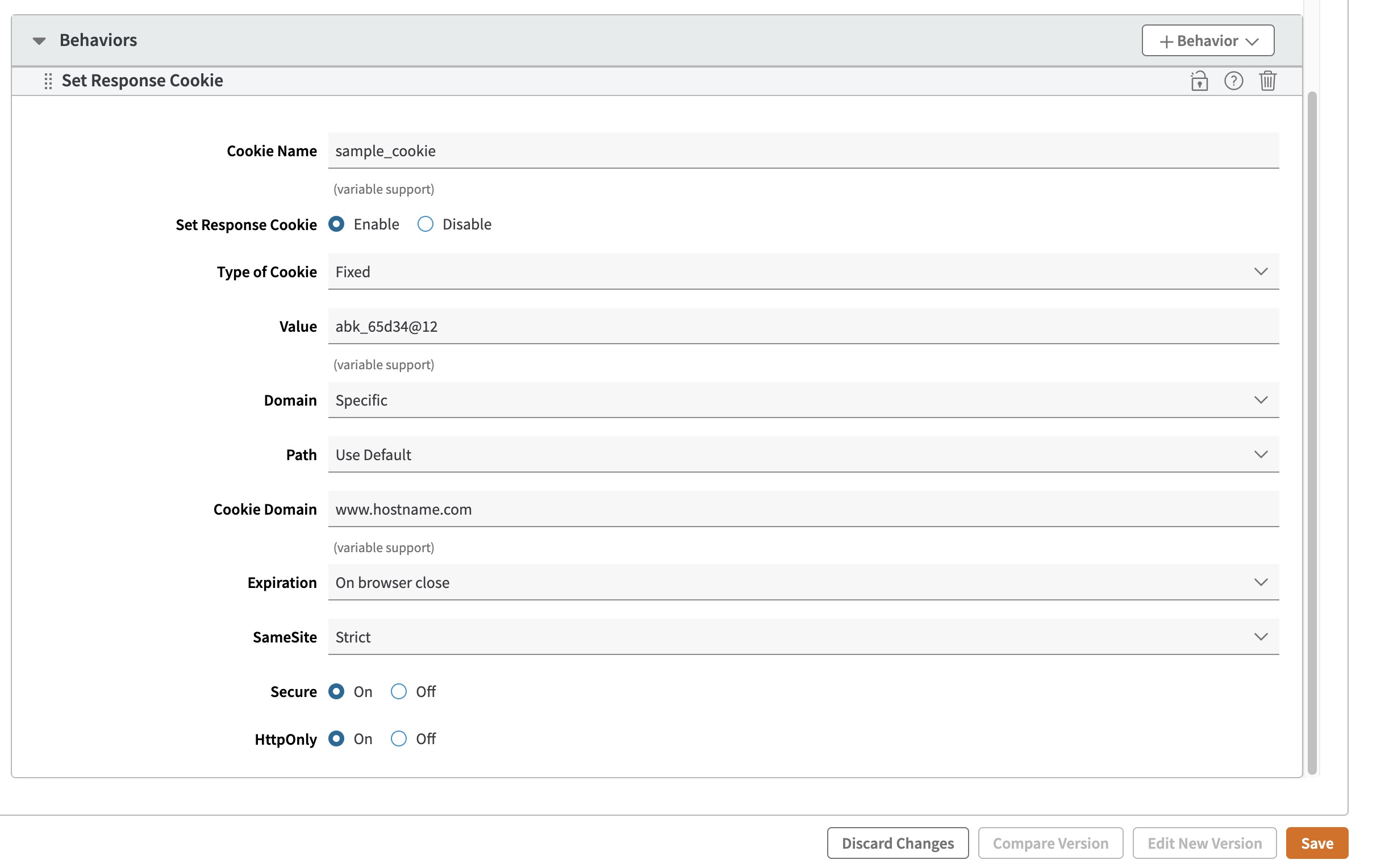Click the vertical scrollbar of the behavior panel
Viewport: 1385px width, 868px height.
pos(1312,431)
